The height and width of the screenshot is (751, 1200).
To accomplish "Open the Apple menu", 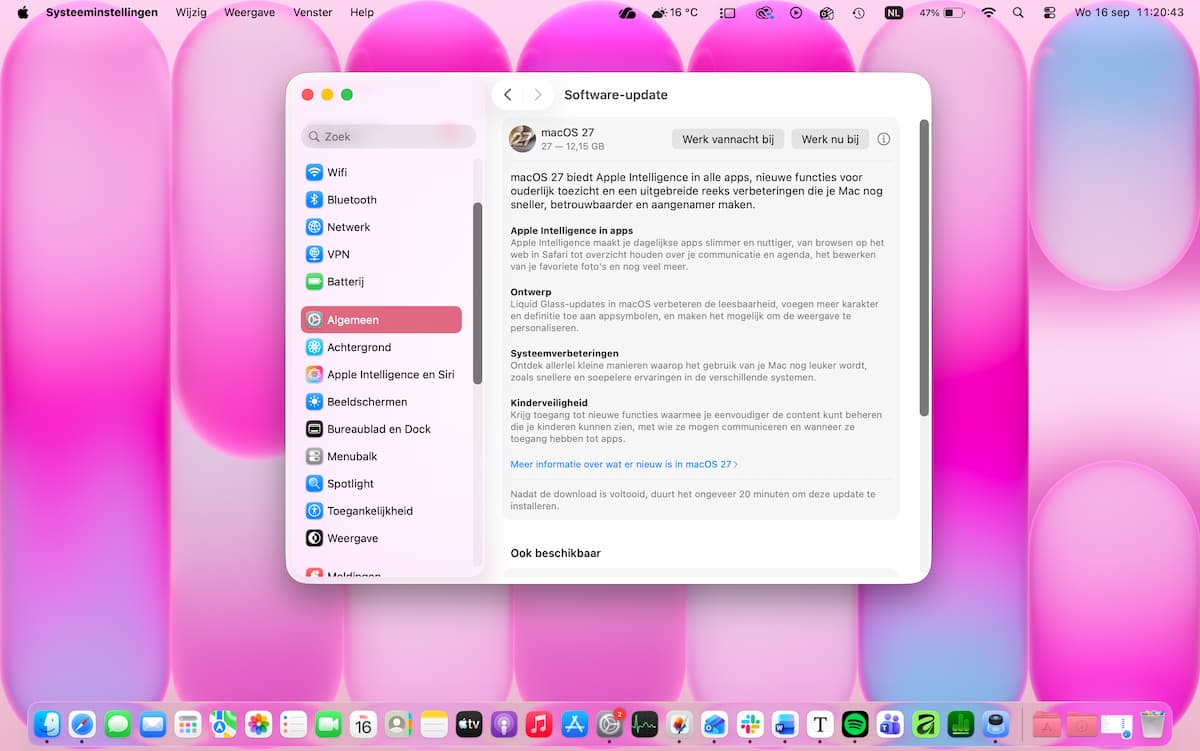I will coord(23,13).
